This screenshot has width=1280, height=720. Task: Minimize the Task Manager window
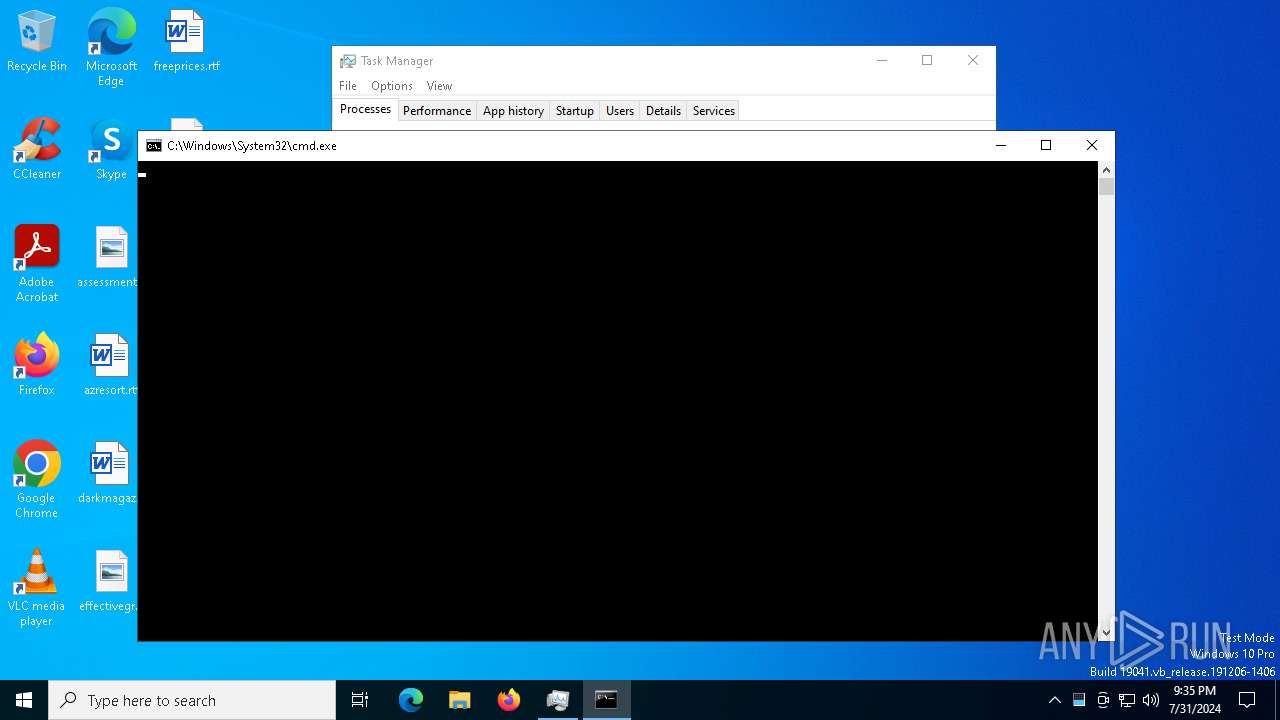pos(882,61)
